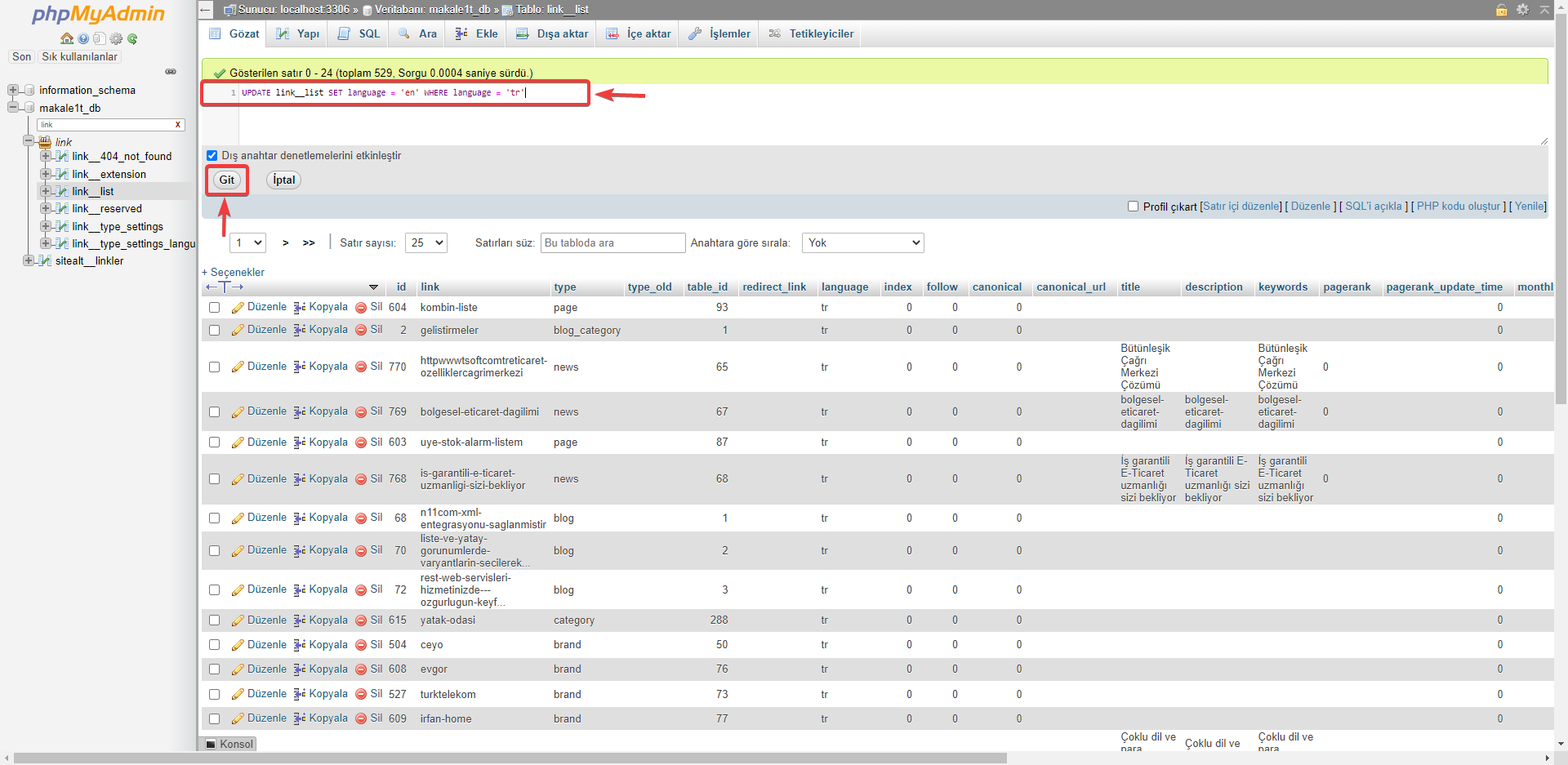
Task: Check the row 770 checkbox
Action: [x=214, y=367]
